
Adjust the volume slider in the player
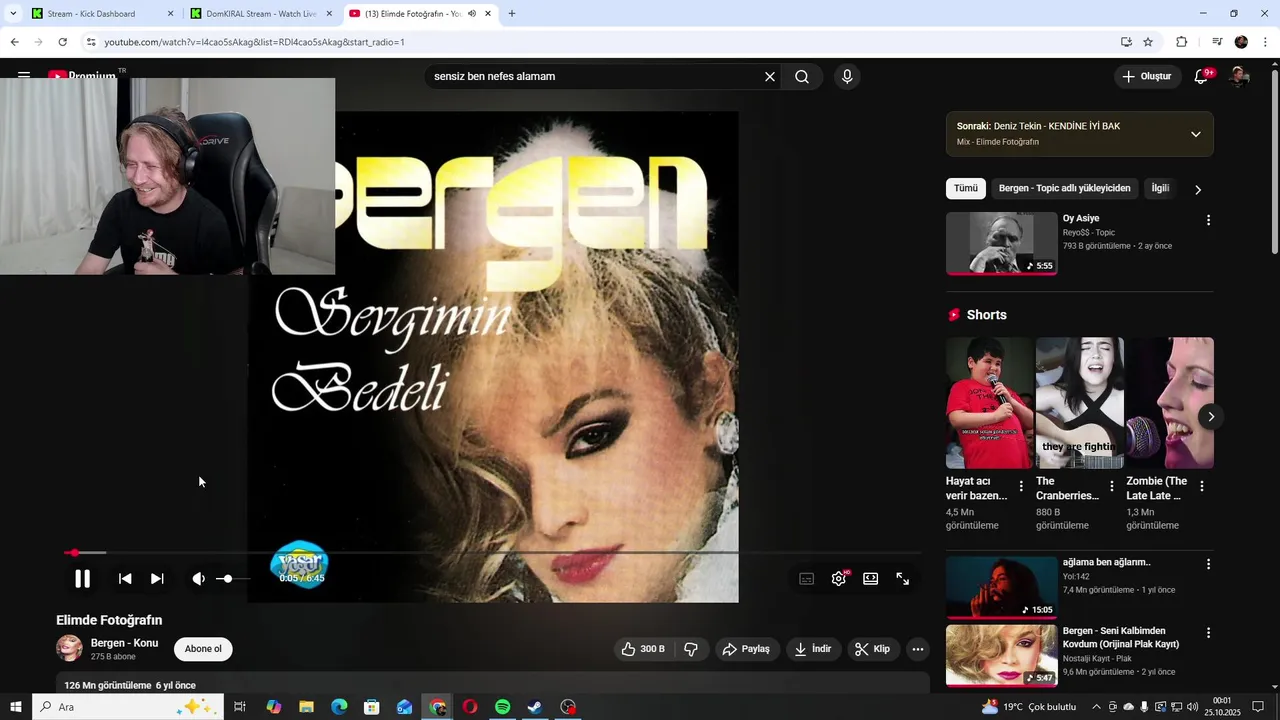click(233, 578)
